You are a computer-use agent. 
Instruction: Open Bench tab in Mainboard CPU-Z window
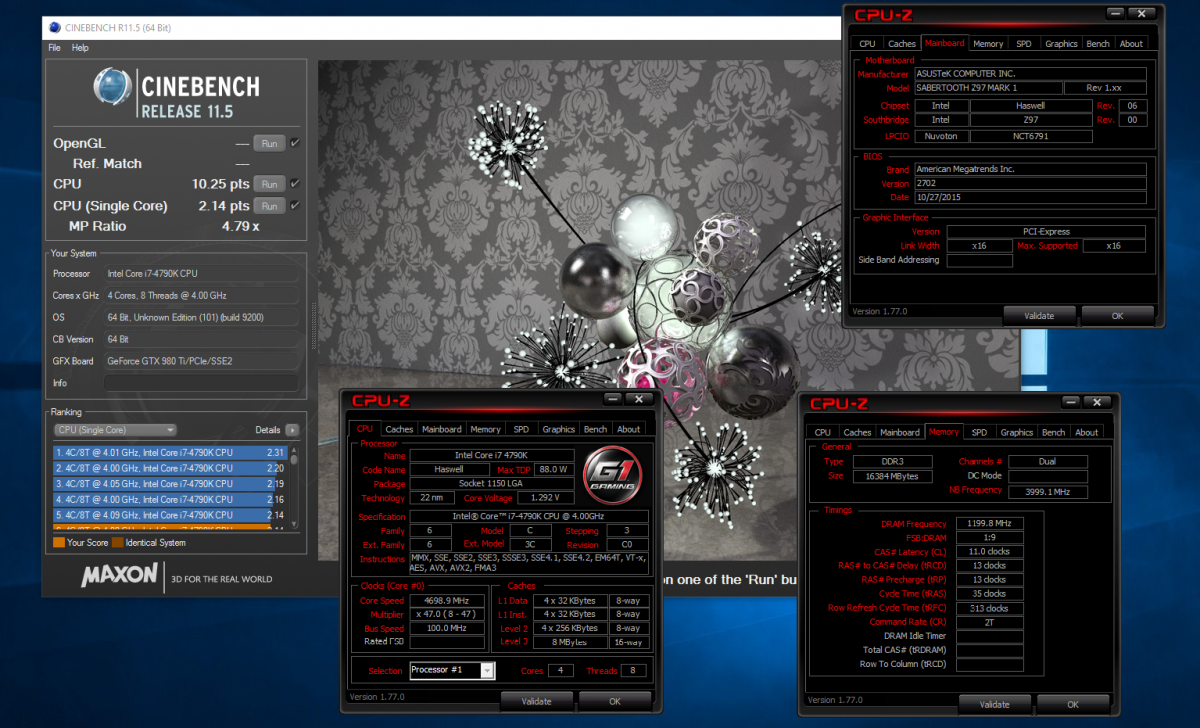coord(1098,43)
